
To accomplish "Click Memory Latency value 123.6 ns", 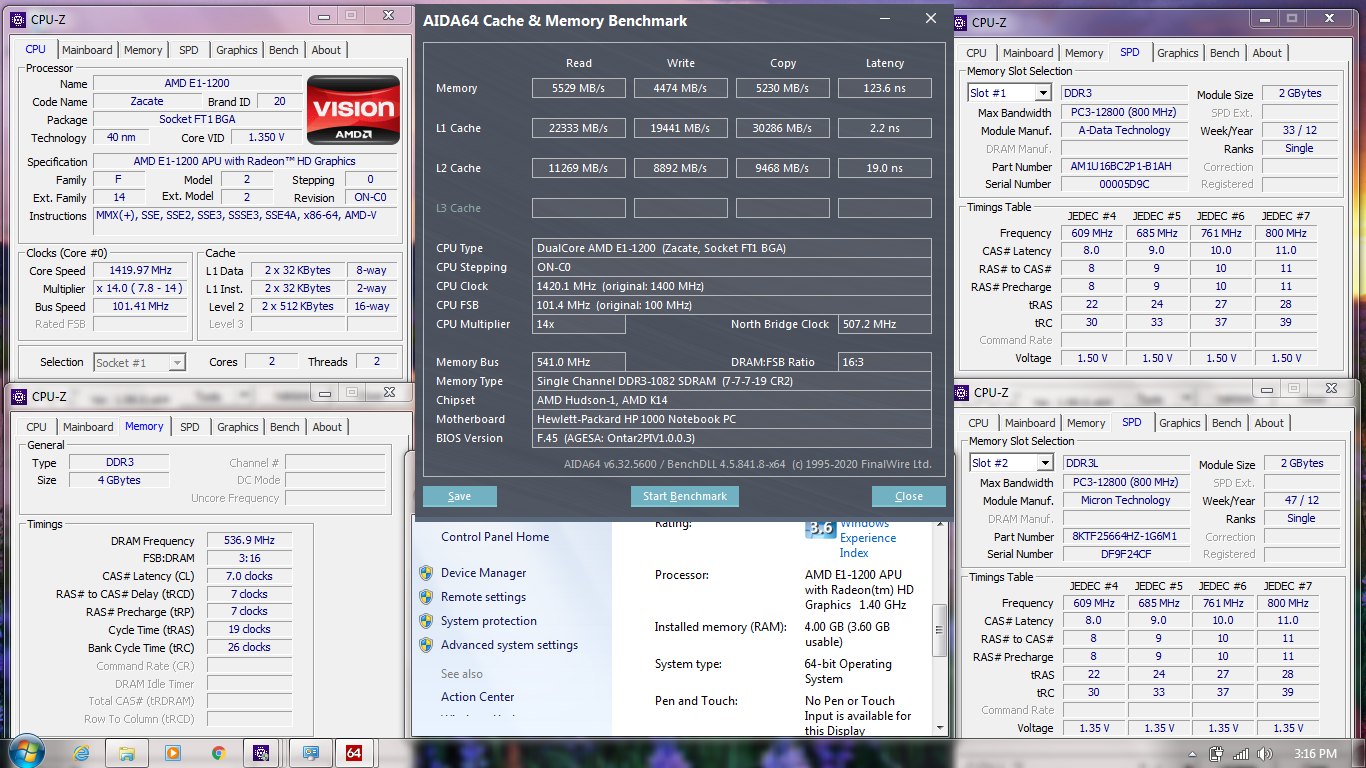I will tap(885, 88).
